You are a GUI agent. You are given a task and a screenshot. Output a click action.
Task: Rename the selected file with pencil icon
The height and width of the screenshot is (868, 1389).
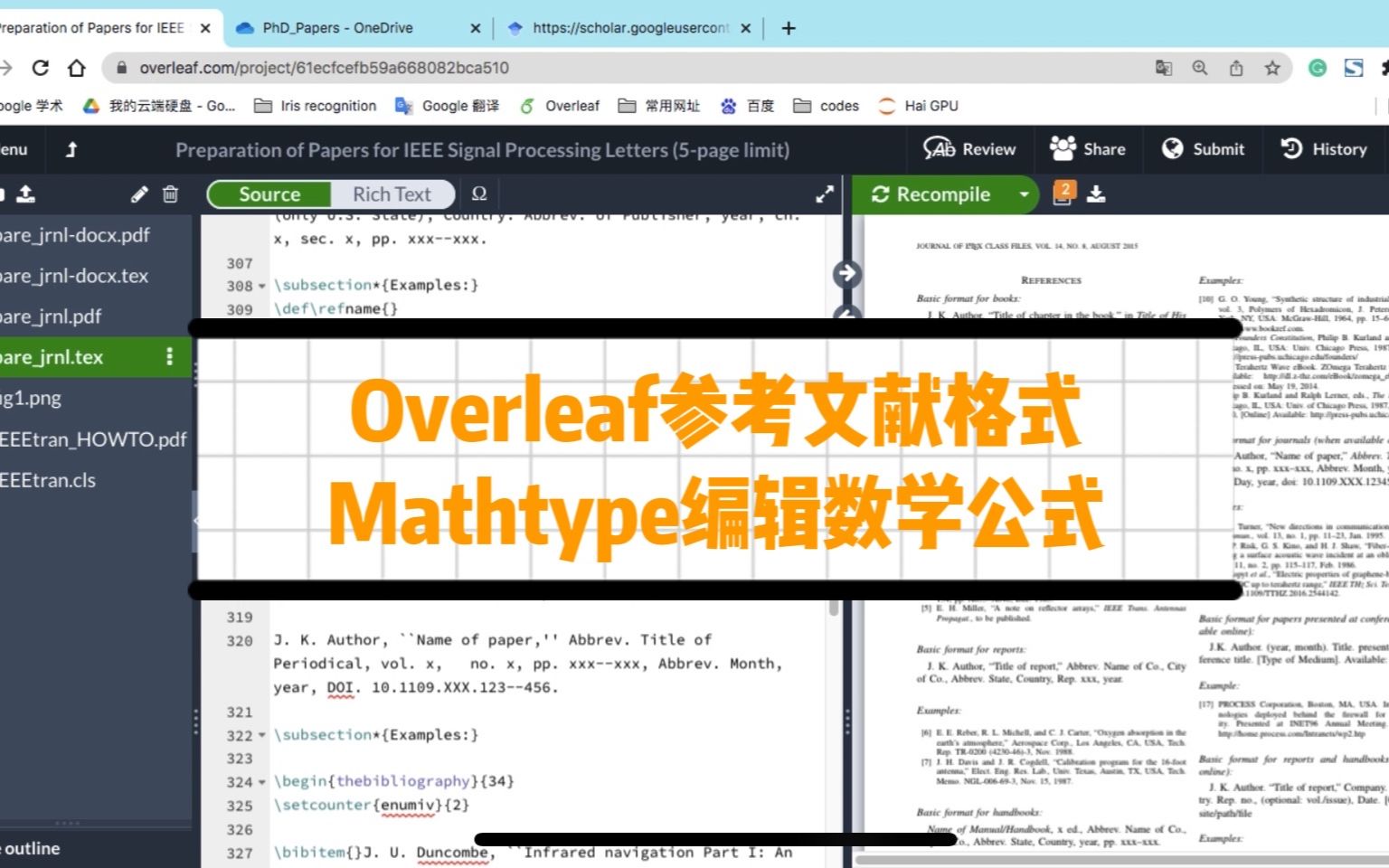[139, 193]
